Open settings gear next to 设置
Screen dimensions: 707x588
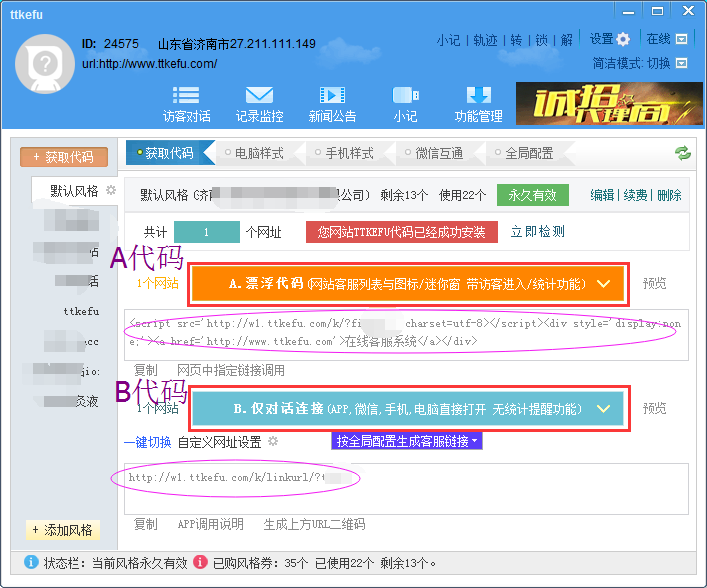[623, 39]
